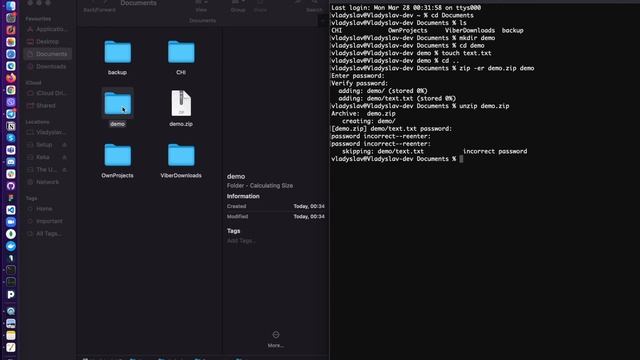
Task: Click the Share button in Finder toolbar
Action: pos(260,3)
